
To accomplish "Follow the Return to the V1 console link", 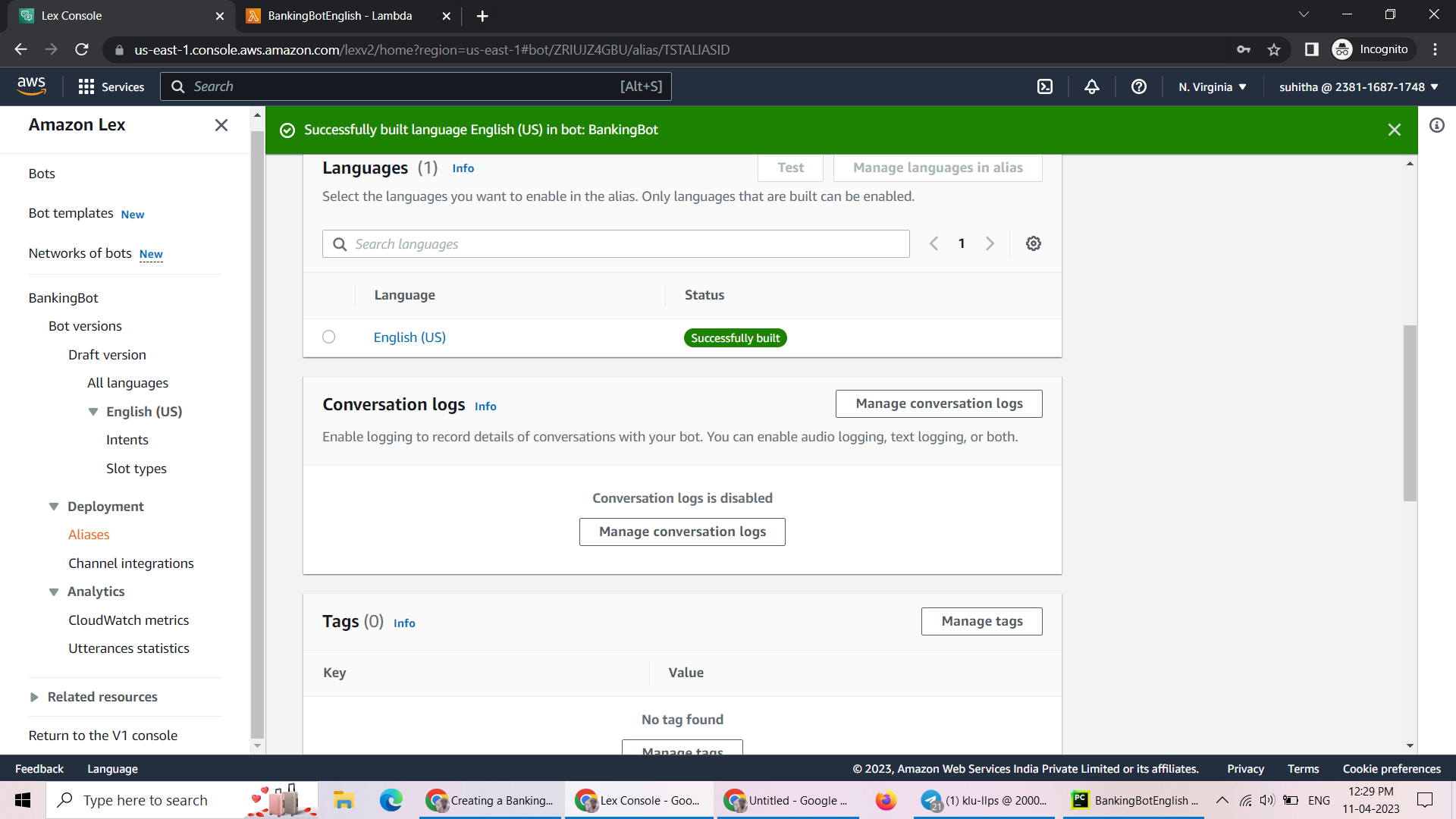I will (102, 735).
